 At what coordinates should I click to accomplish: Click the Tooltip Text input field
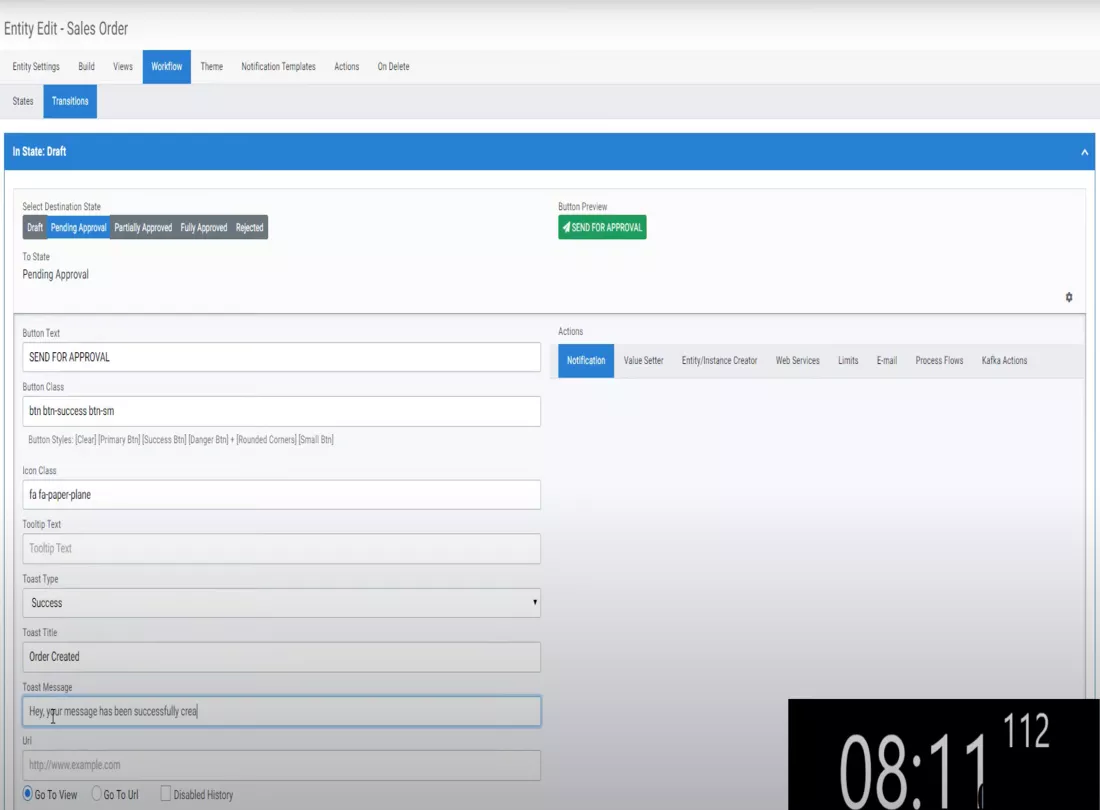[281, 548]
